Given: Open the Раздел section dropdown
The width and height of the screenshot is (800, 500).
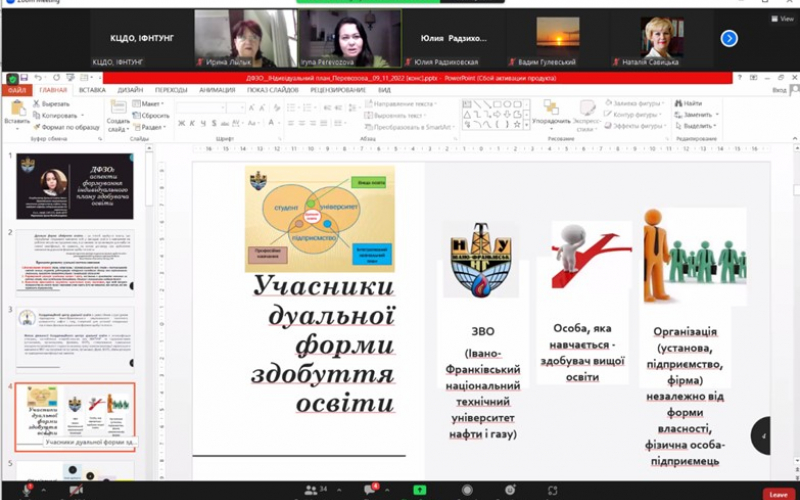Looking at the screenshot, I should click(149, 127).
